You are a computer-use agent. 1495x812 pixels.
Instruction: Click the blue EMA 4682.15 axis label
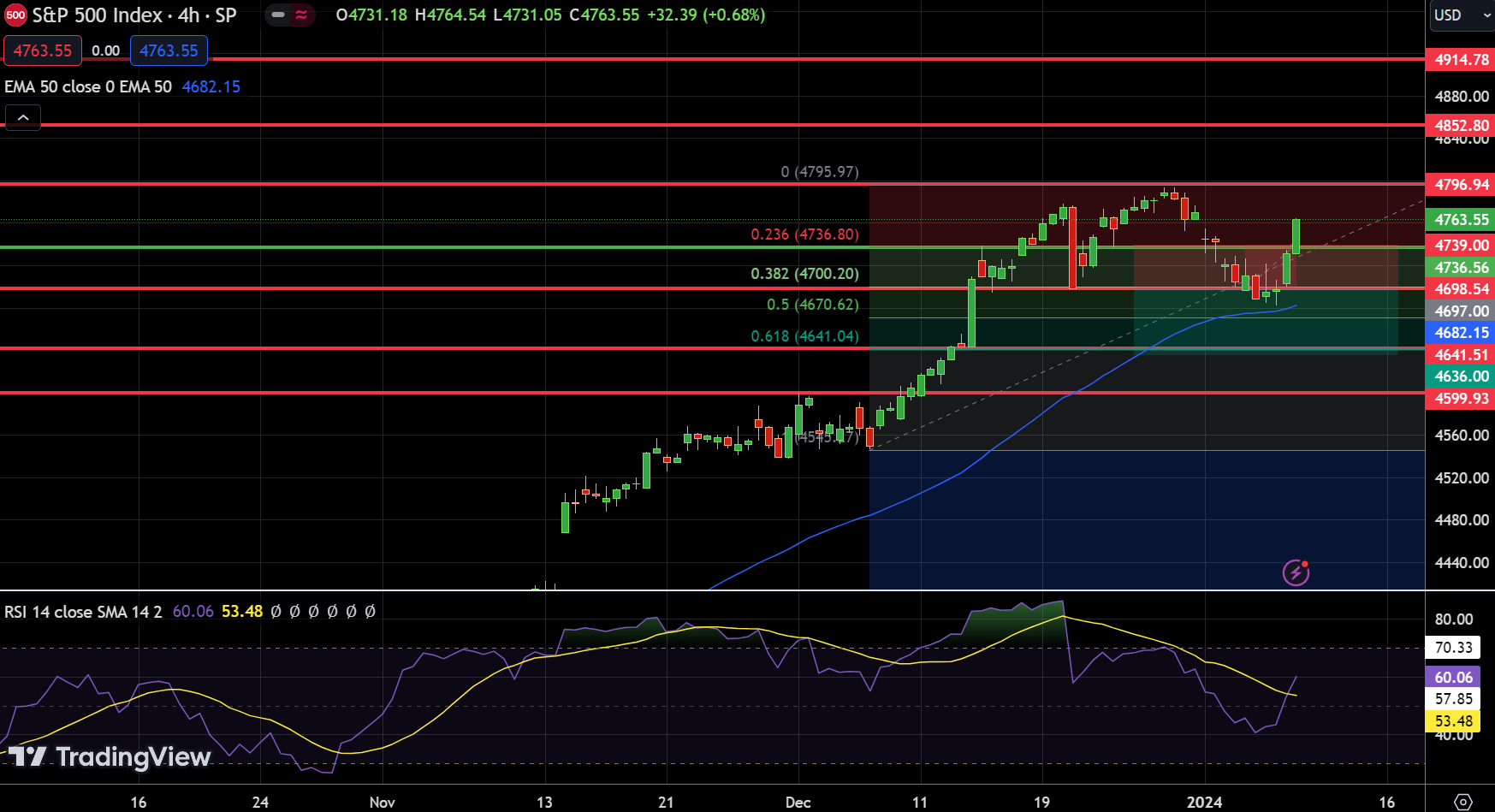point(1461,333)
